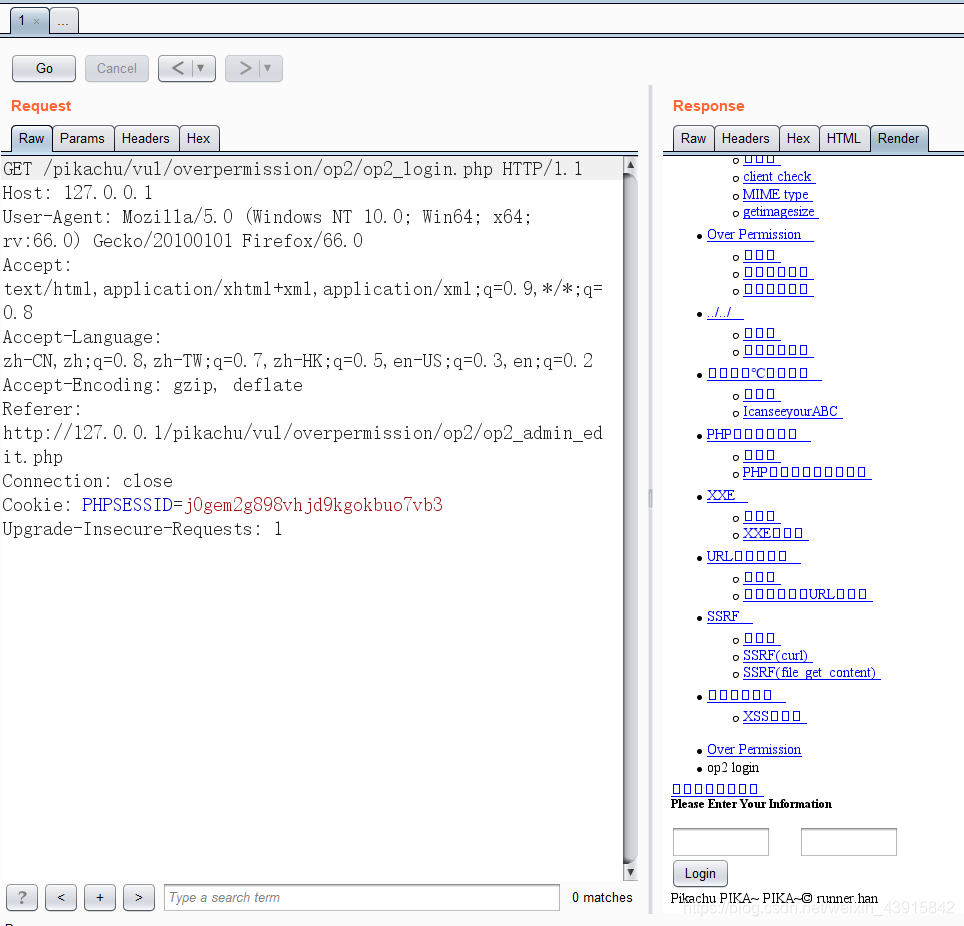Open the 'client check' link
Viewport: 964px width, 926px height.
pyautogui.click(x=778, y=177)
